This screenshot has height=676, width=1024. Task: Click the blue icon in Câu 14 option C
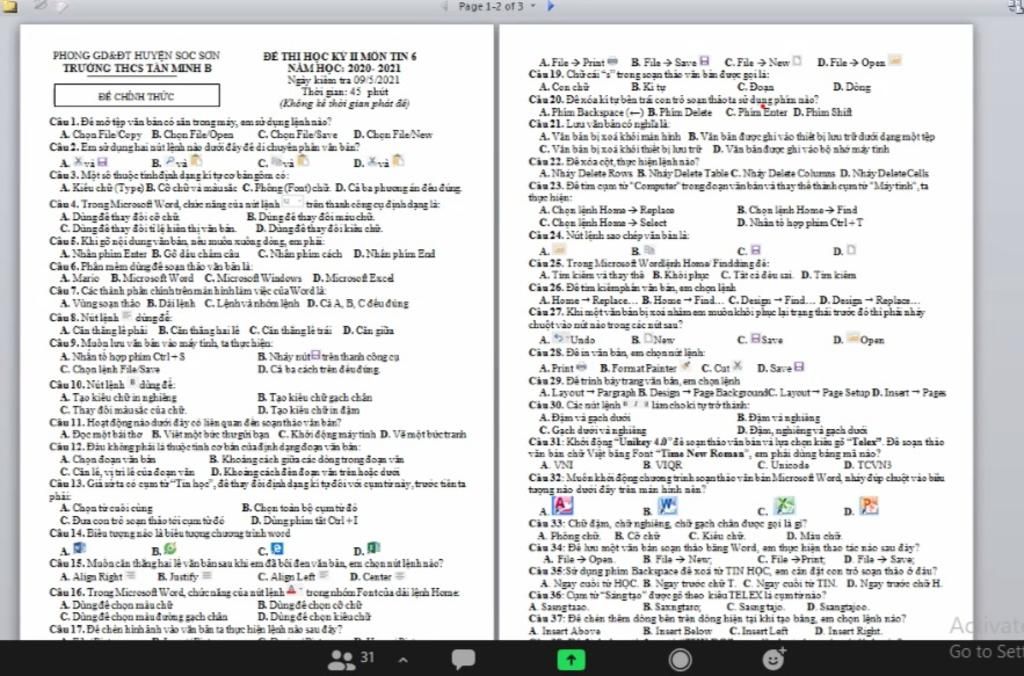point(277,548)
